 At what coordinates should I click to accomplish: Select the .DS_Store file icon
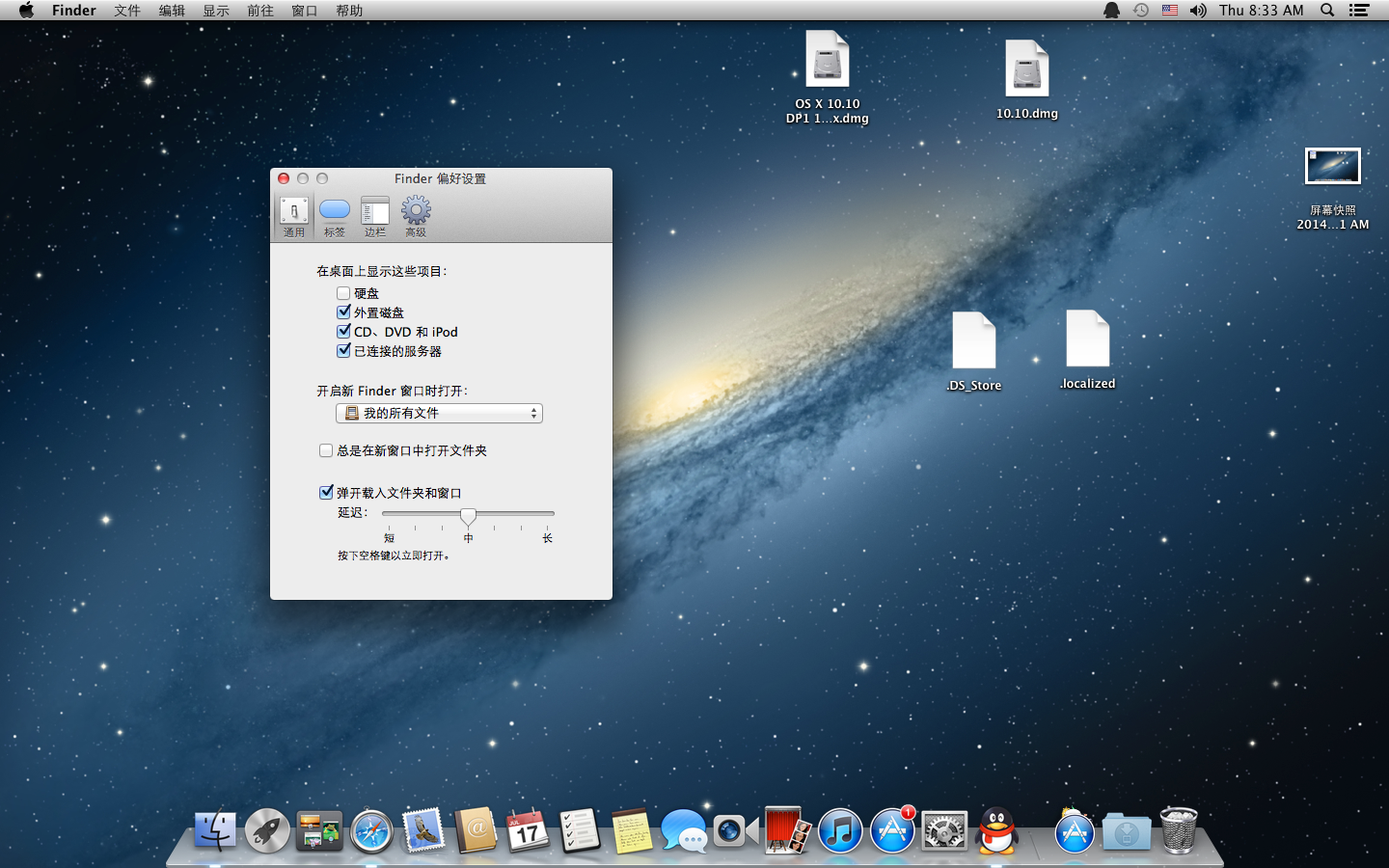[x=974, y=340]
